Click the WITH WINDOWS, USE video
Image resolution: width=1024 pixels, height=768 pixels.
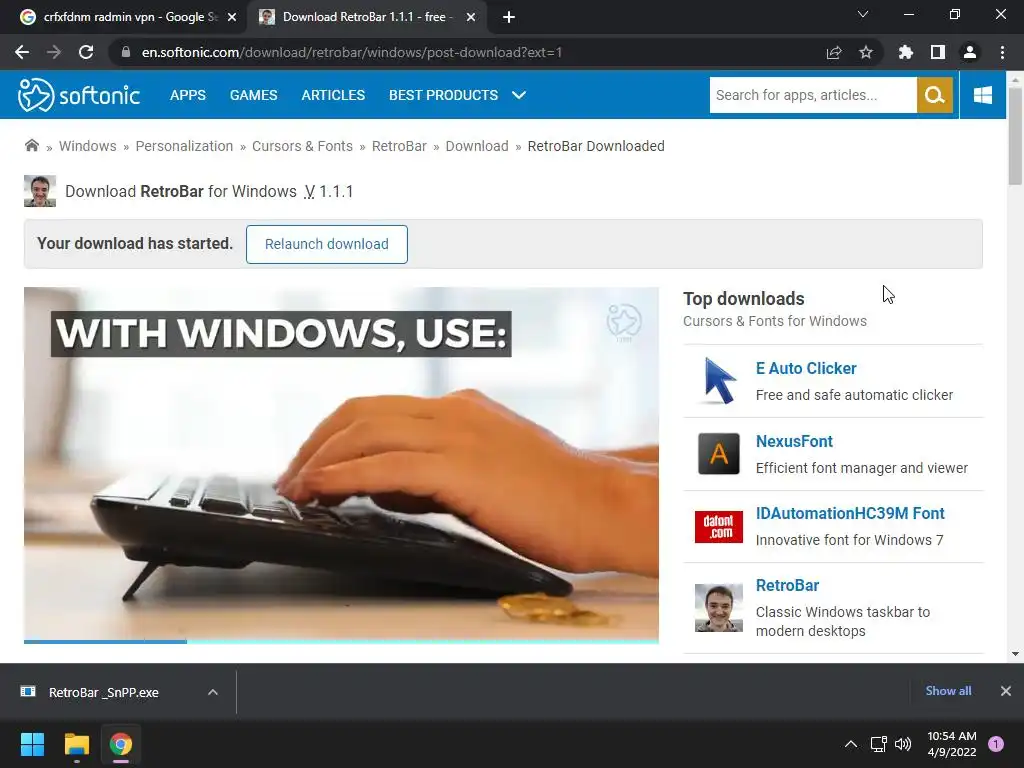(x=341, y=464)
